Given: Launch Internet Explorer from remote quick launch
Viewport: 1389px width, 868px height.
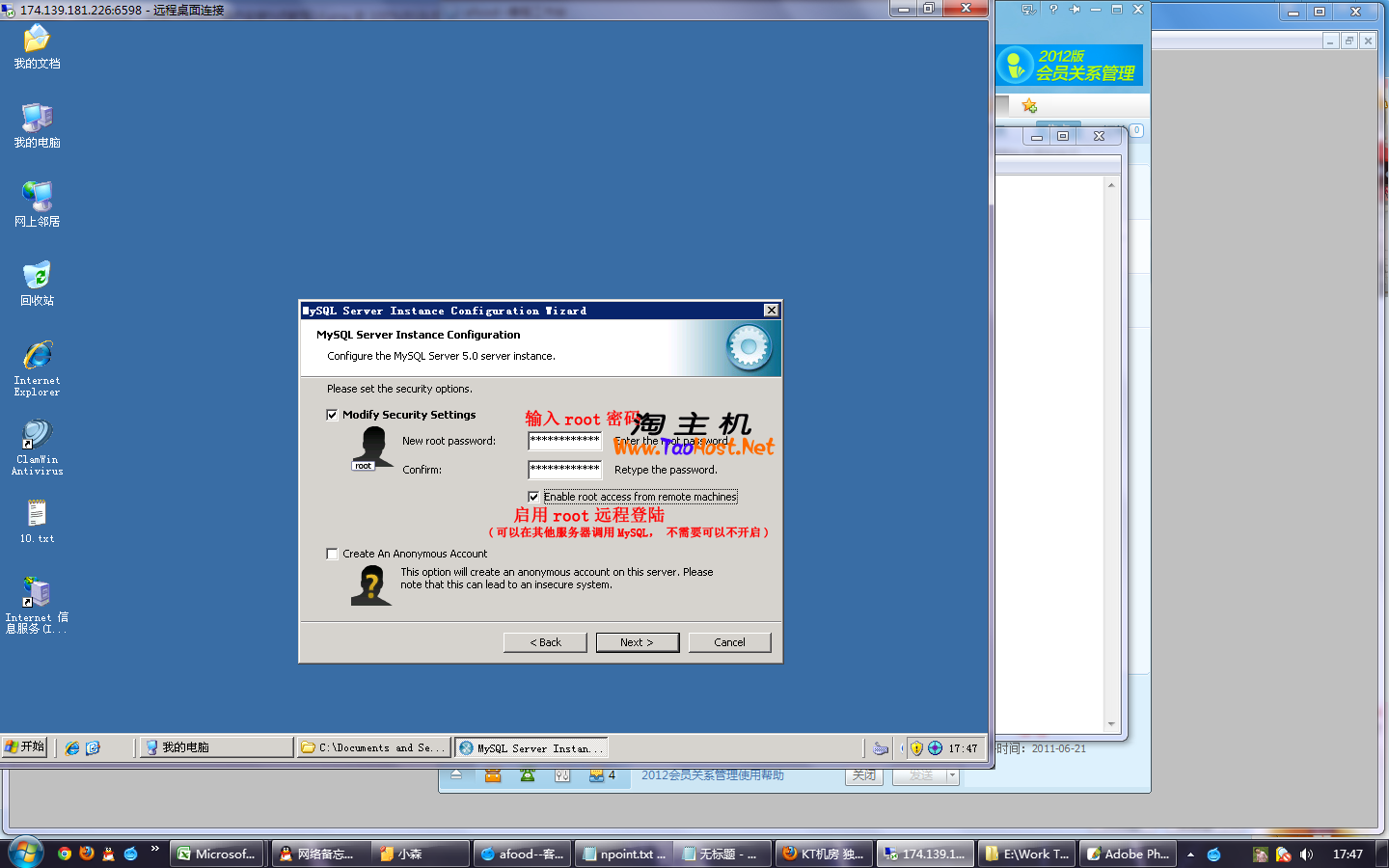Looking at the screenshot, I should coord(72,747).
